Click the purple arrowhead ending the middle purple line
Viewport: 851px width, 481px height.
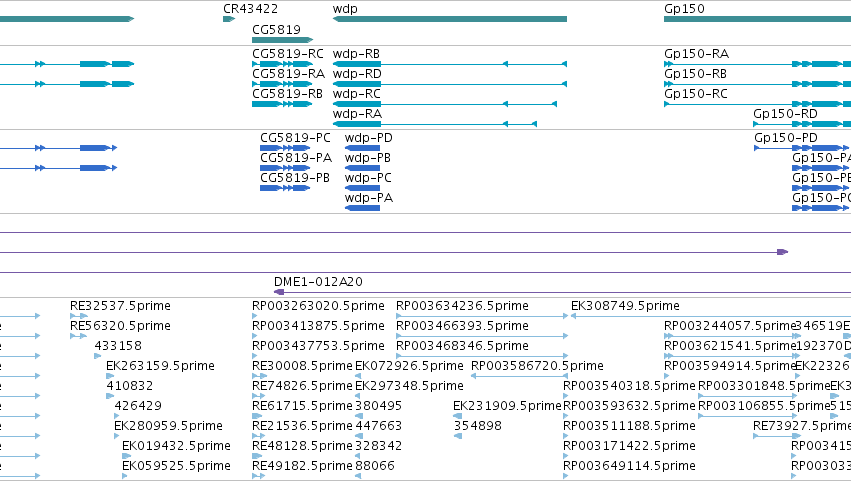pos(783,252)
